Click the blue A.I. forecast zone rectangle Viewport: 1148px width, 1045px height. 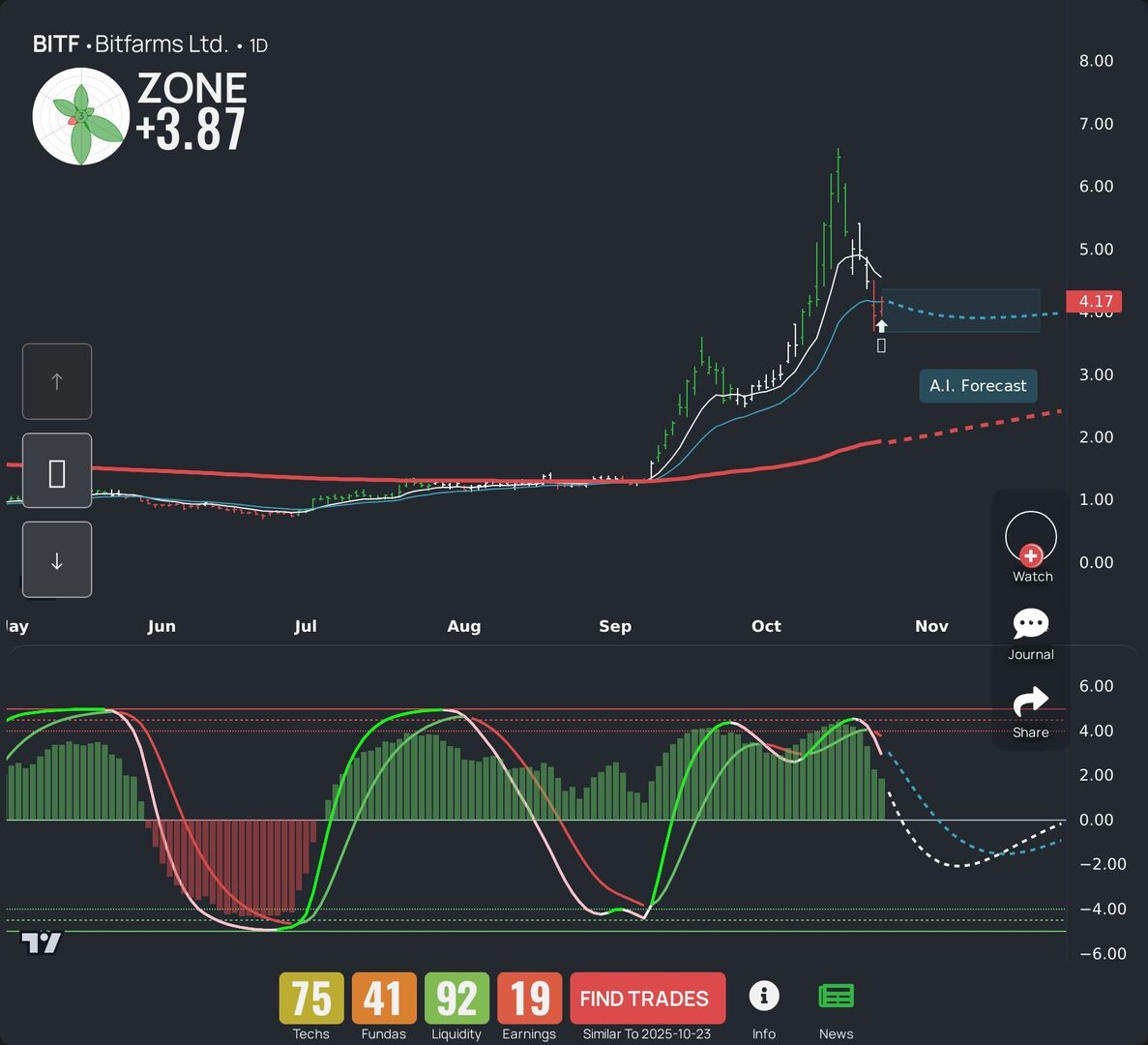click(962, 311)
